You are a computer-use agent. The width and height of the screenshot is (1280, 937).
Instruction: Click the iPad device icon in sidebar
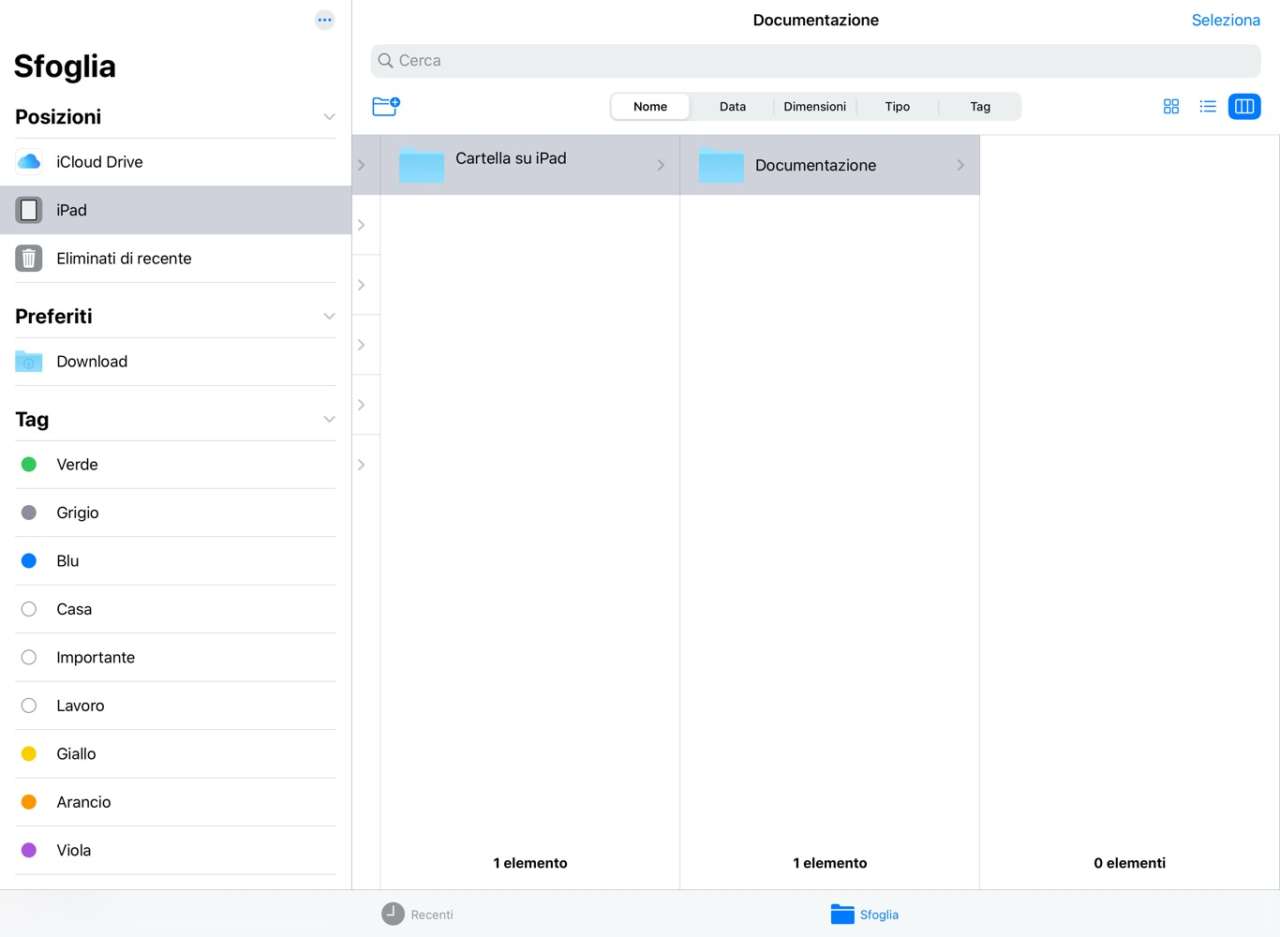point(29,210)
